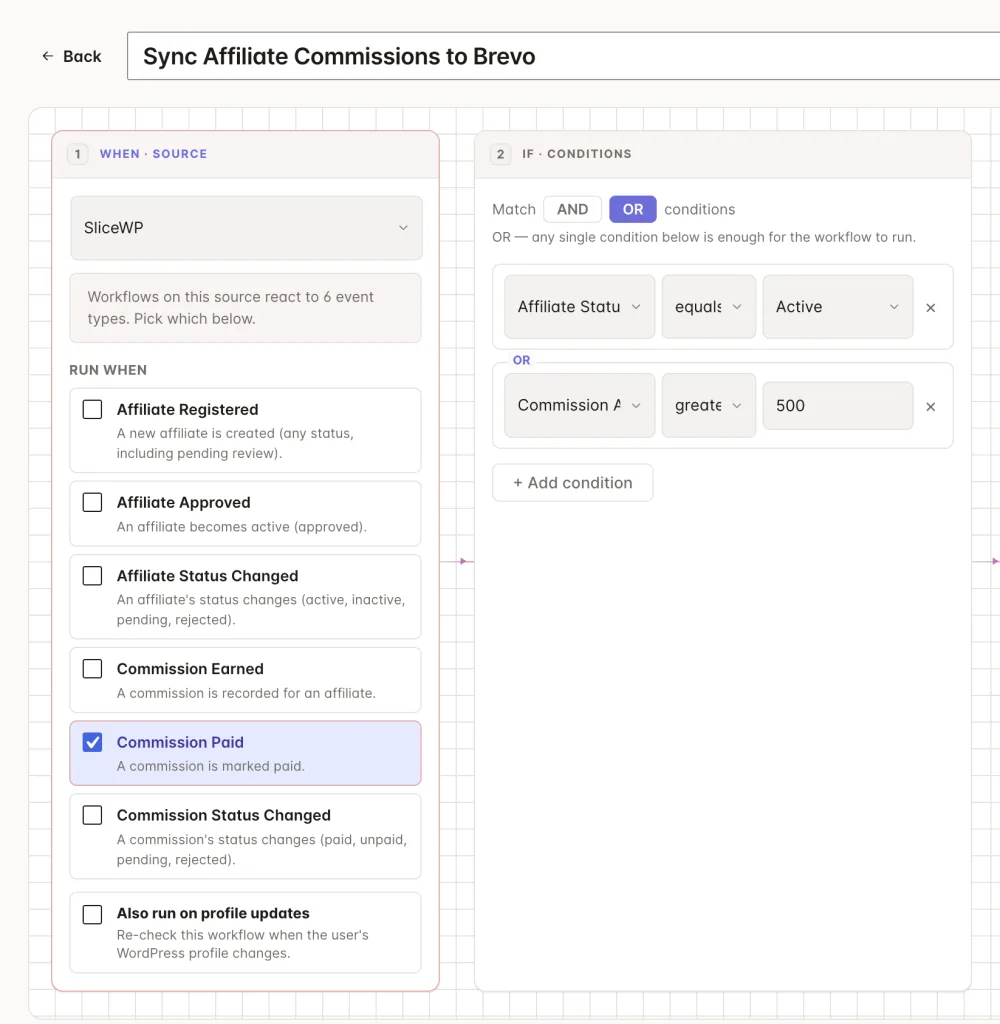Click the 'IF · CONDITIONS' header label
The image size is (1000, 1024).
(576, 154)
